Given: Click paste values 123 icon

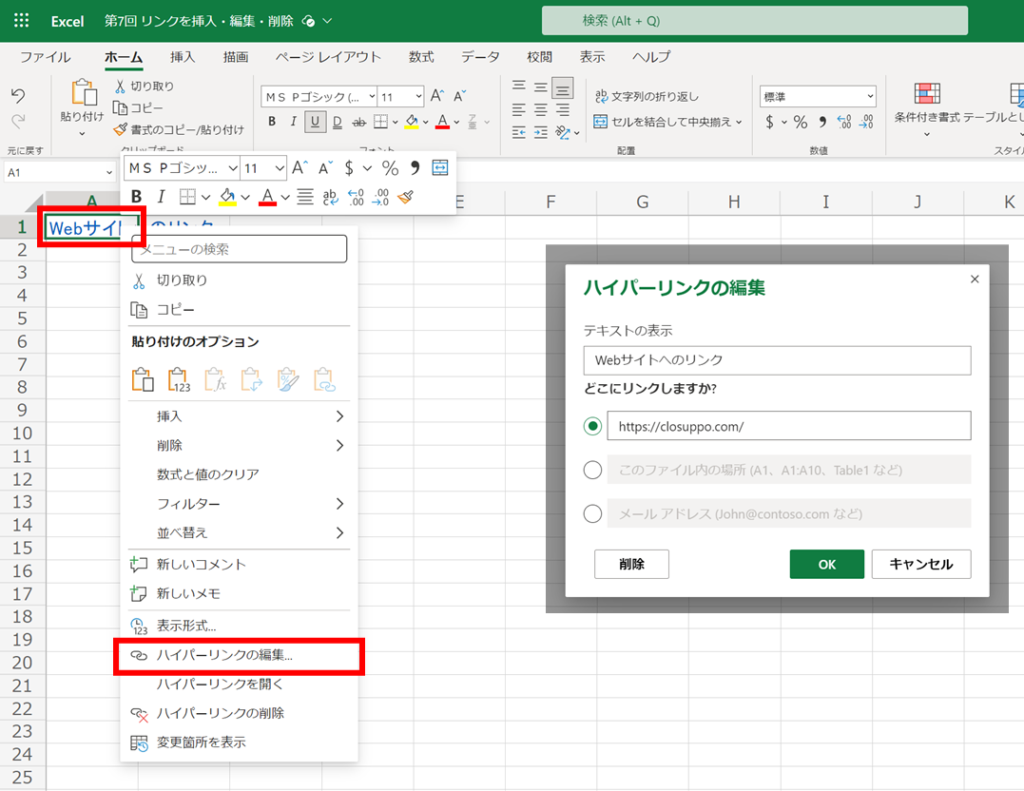Looking at the screenshot, I should tap(179, 379).
